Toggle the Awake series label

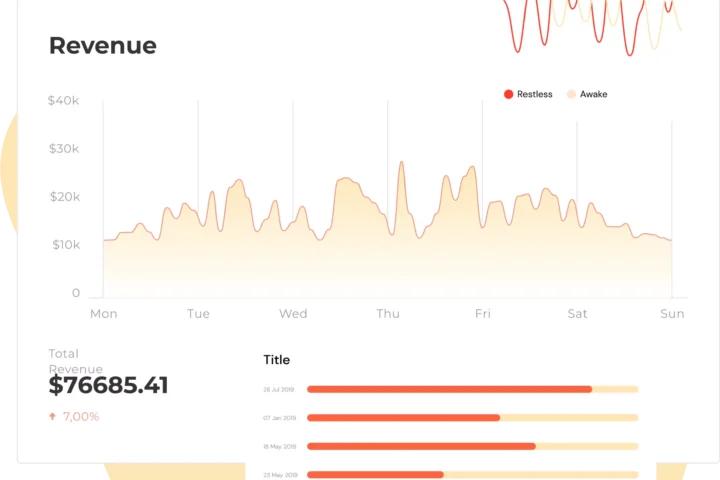(x=593, y=94)
